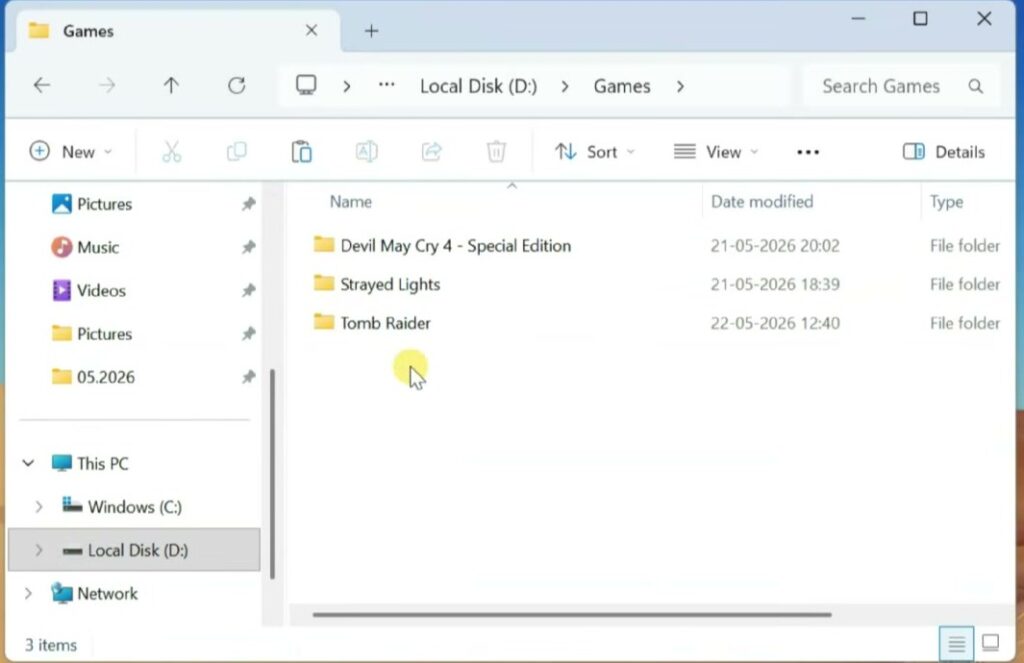Open the Sort dropdown

point(594,152)
